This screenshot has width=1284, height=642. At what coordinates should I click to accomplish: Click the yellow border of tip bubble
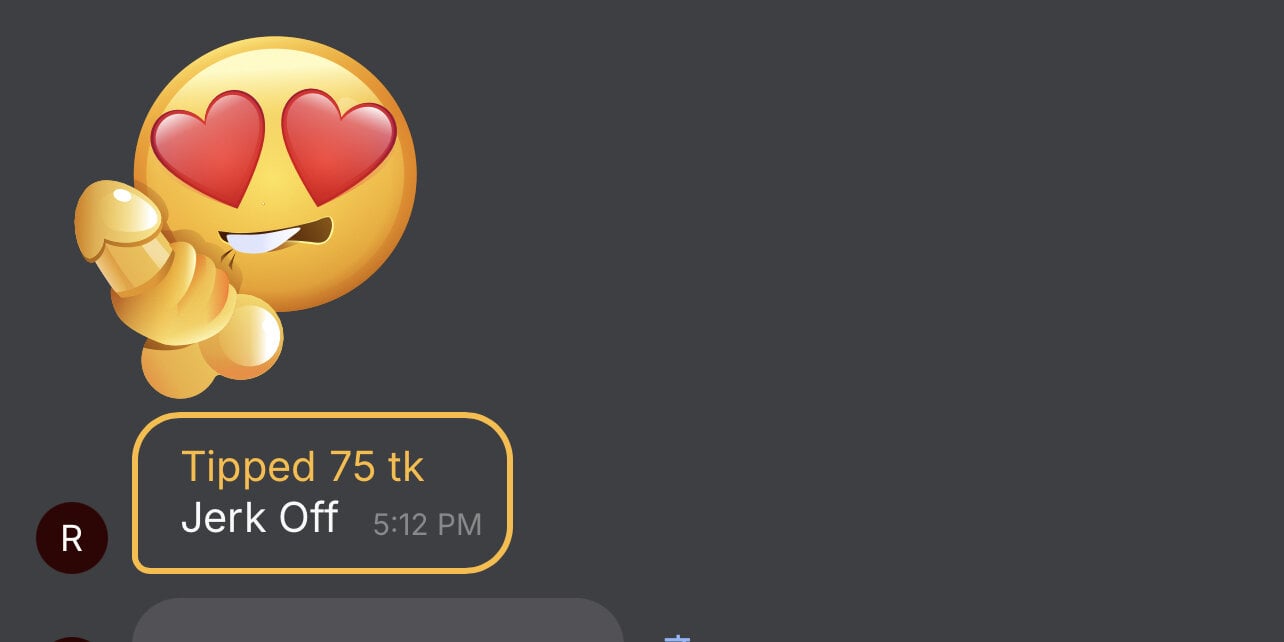point(322,415)
